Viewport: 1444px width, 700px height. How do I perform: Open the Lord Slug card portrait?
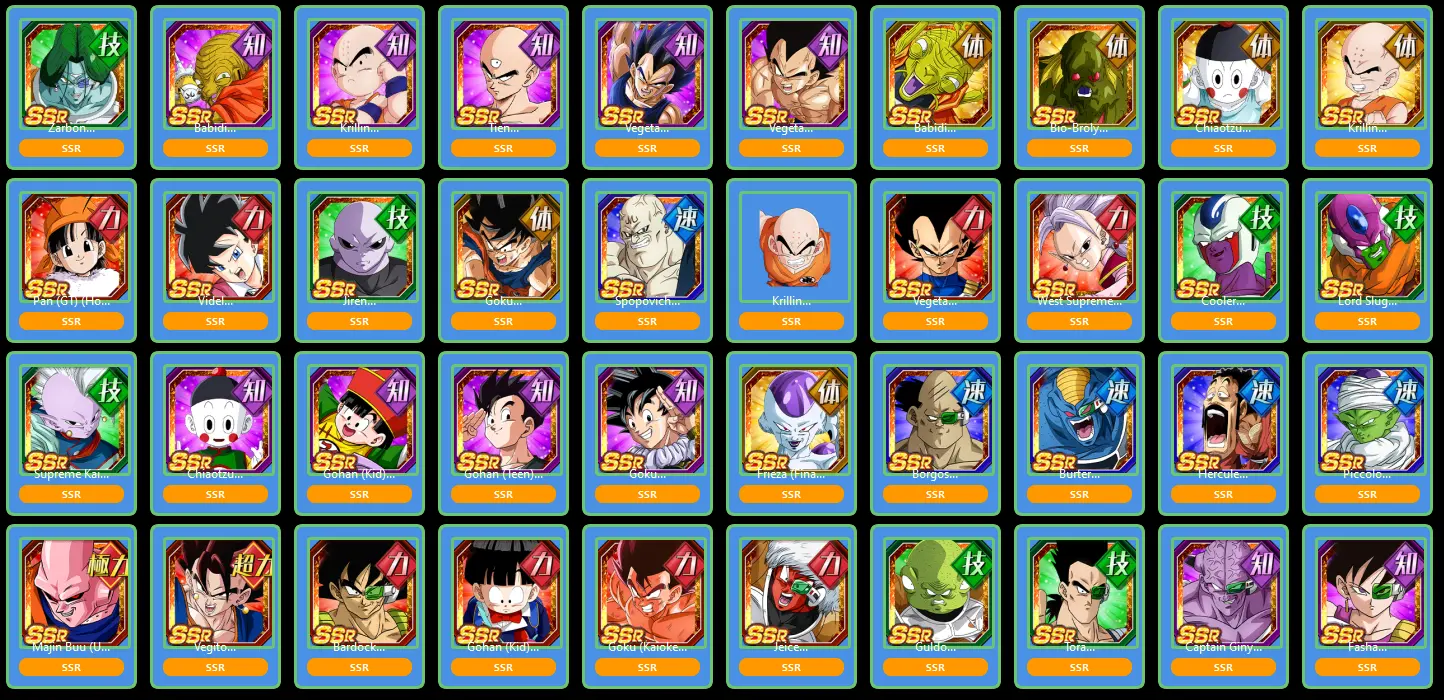(x=1367, y=248)
